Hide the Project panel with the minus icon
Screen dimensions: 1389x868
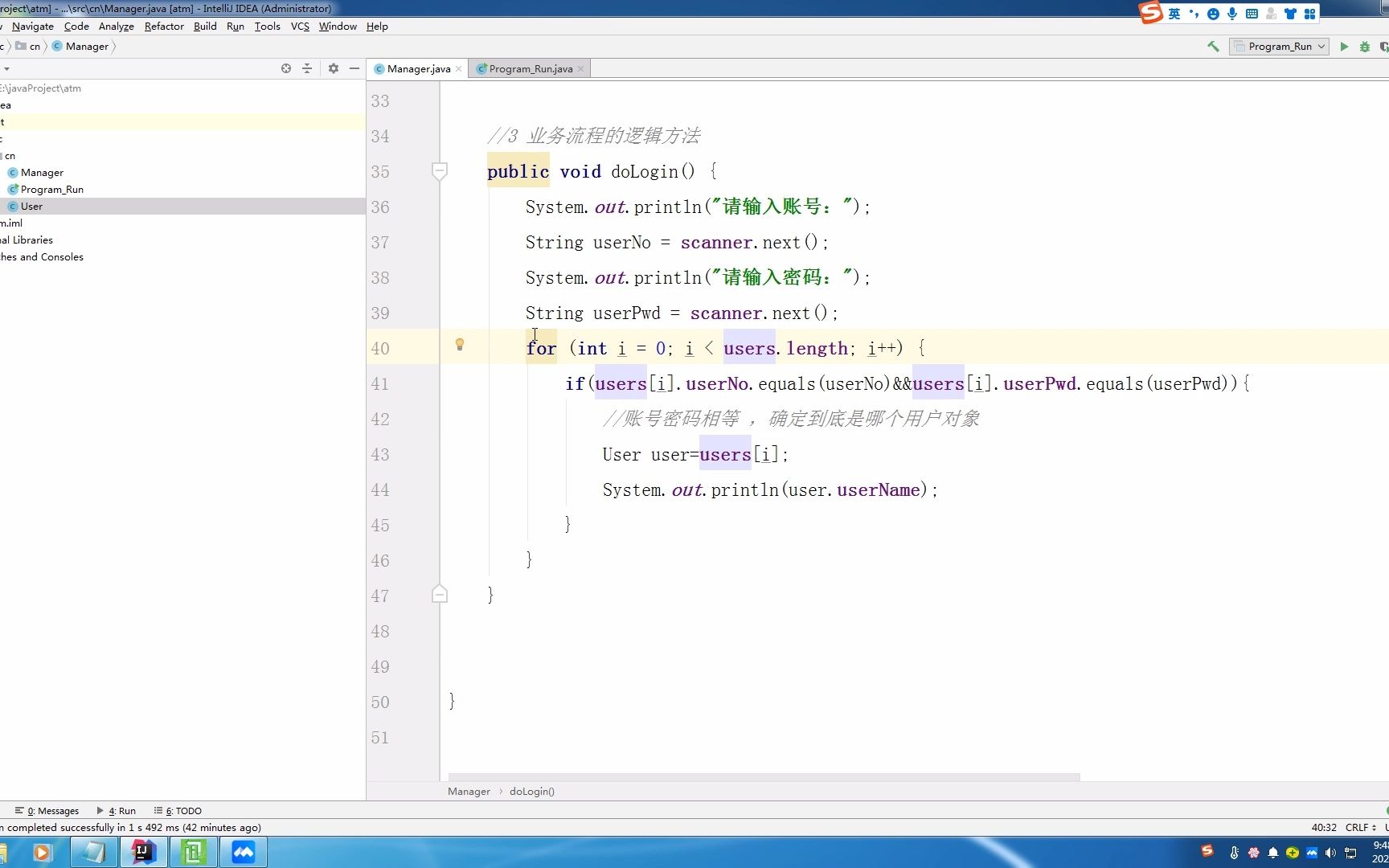[354, 68]
